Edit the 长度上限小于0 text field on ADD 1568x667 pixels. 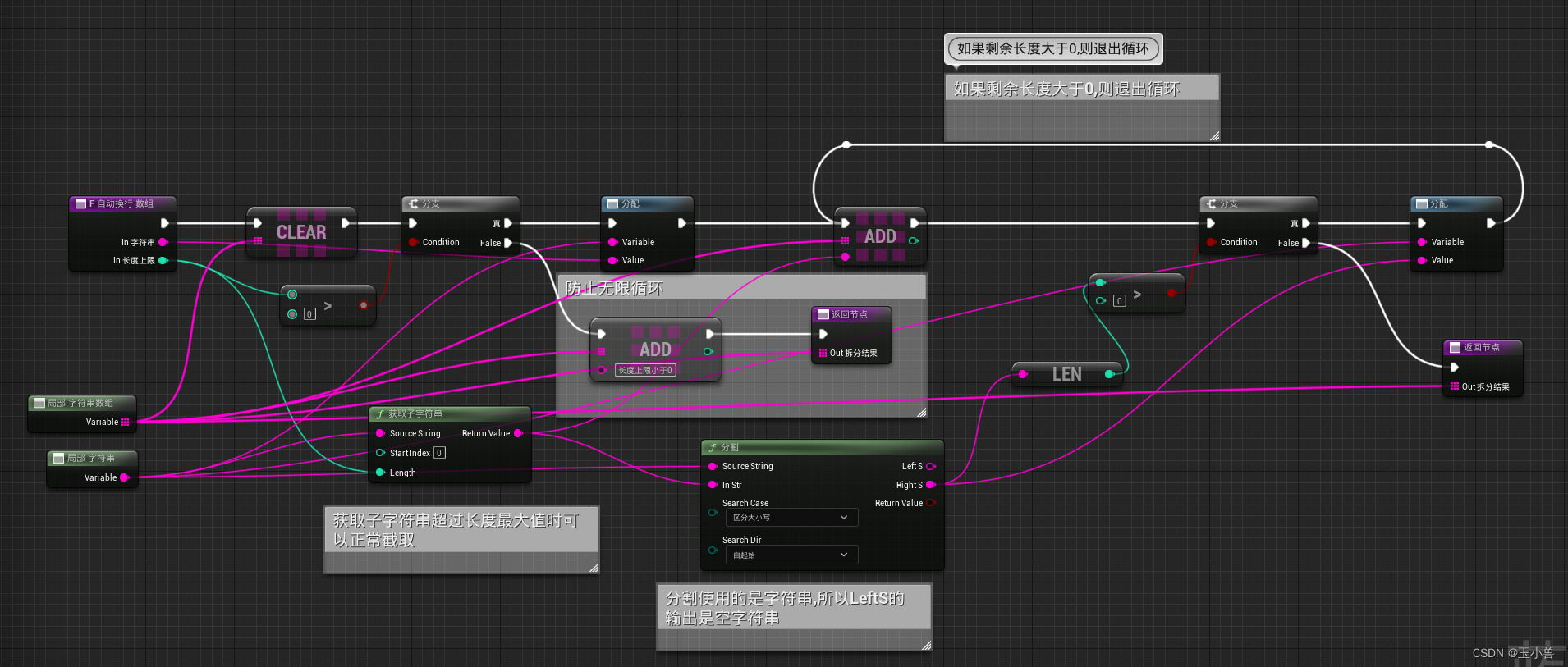(645, 370)
